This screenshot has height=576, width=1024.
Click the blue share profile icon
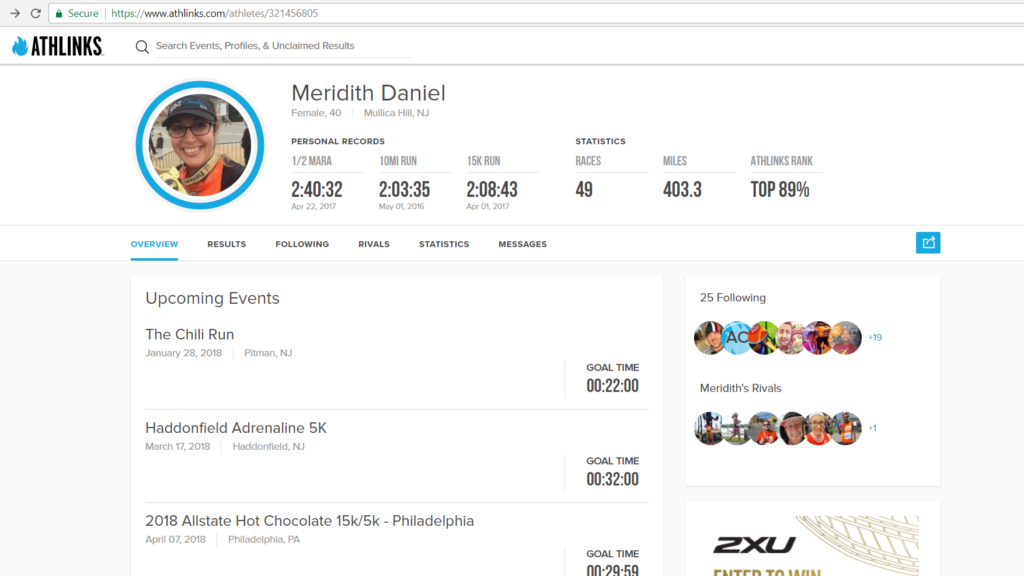pos(927,243)
